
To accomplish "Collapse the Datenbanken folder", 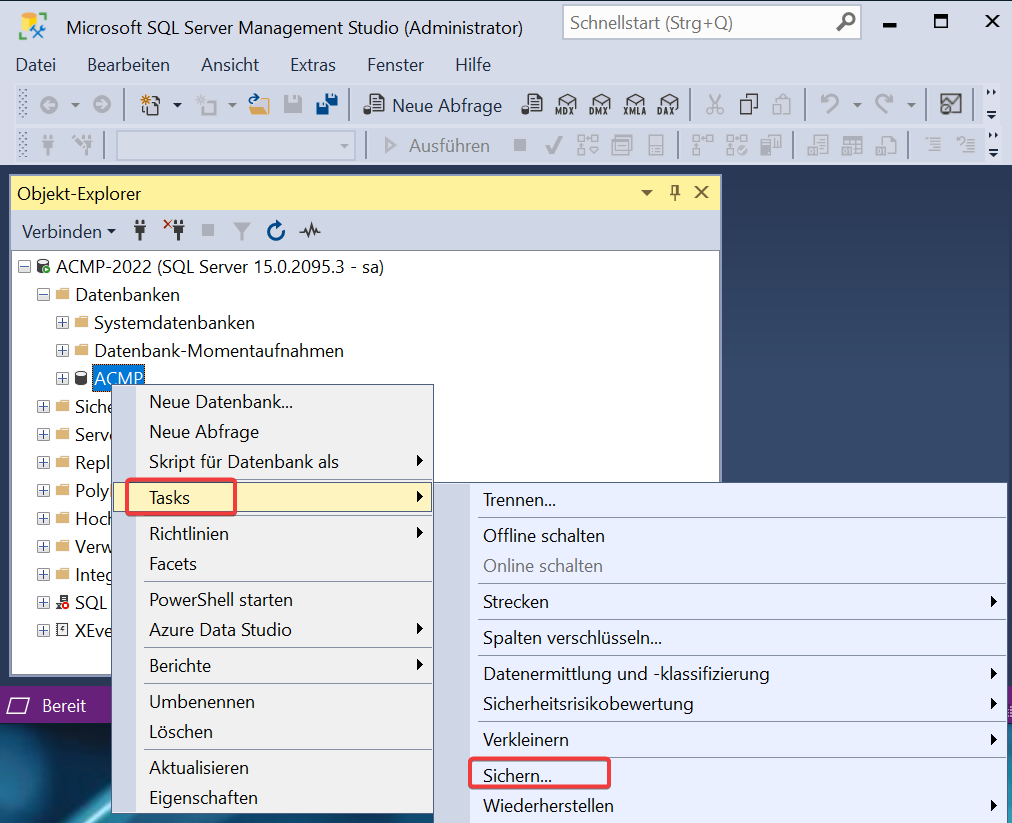I will pyautogui.click(x=43, y=295).
